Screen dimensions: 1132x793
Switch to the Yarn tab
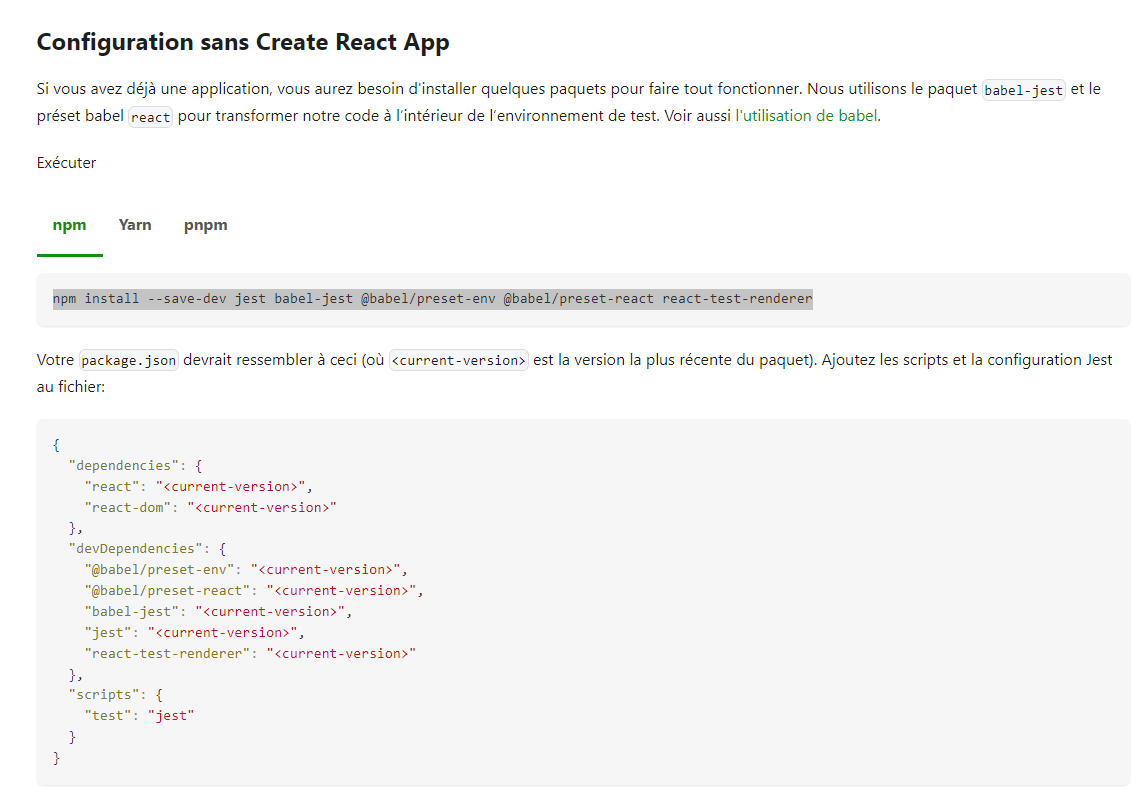click(x=135, y=225)
